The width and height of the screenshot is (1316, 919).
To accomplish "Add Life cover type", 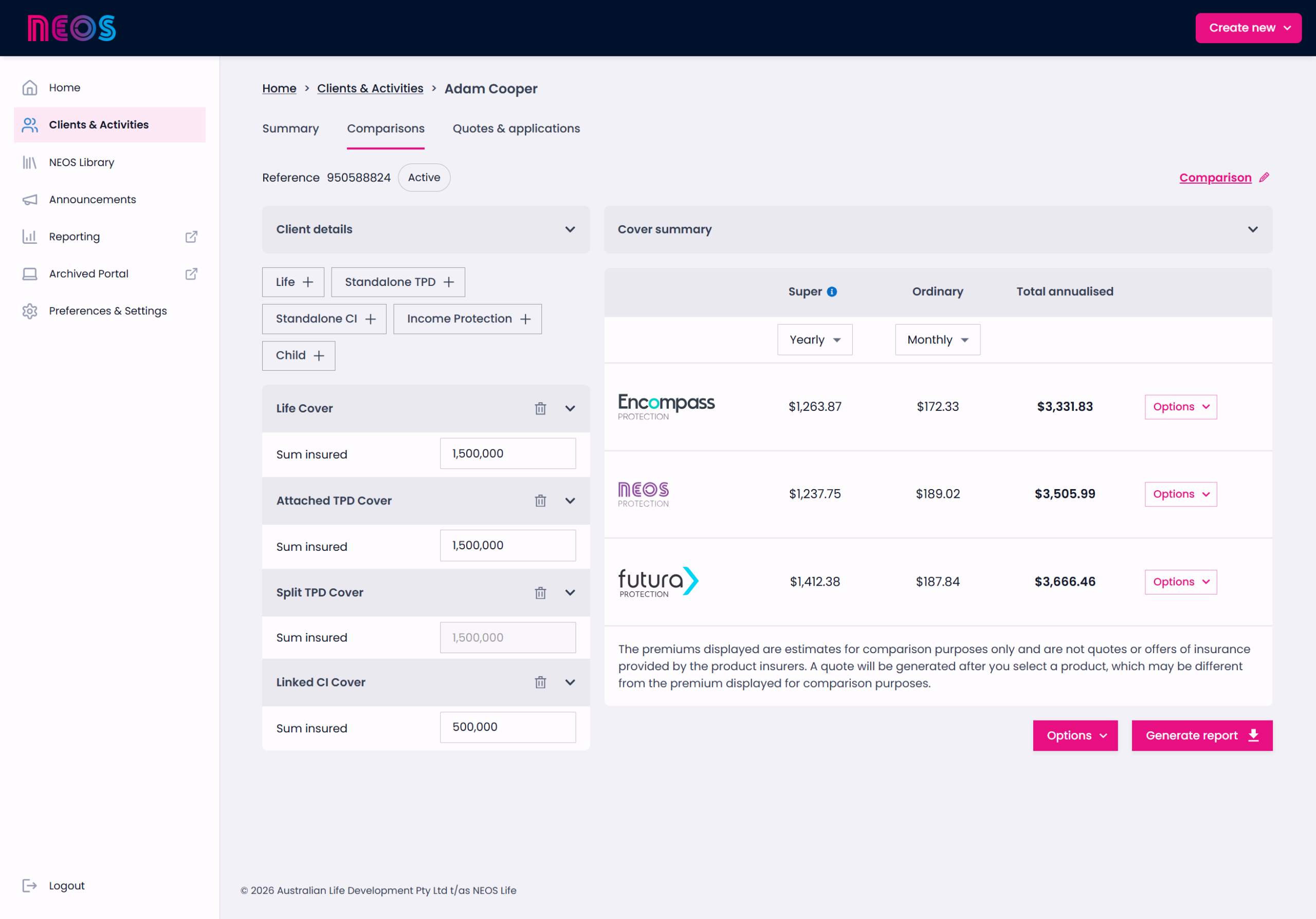I will 294,282.
